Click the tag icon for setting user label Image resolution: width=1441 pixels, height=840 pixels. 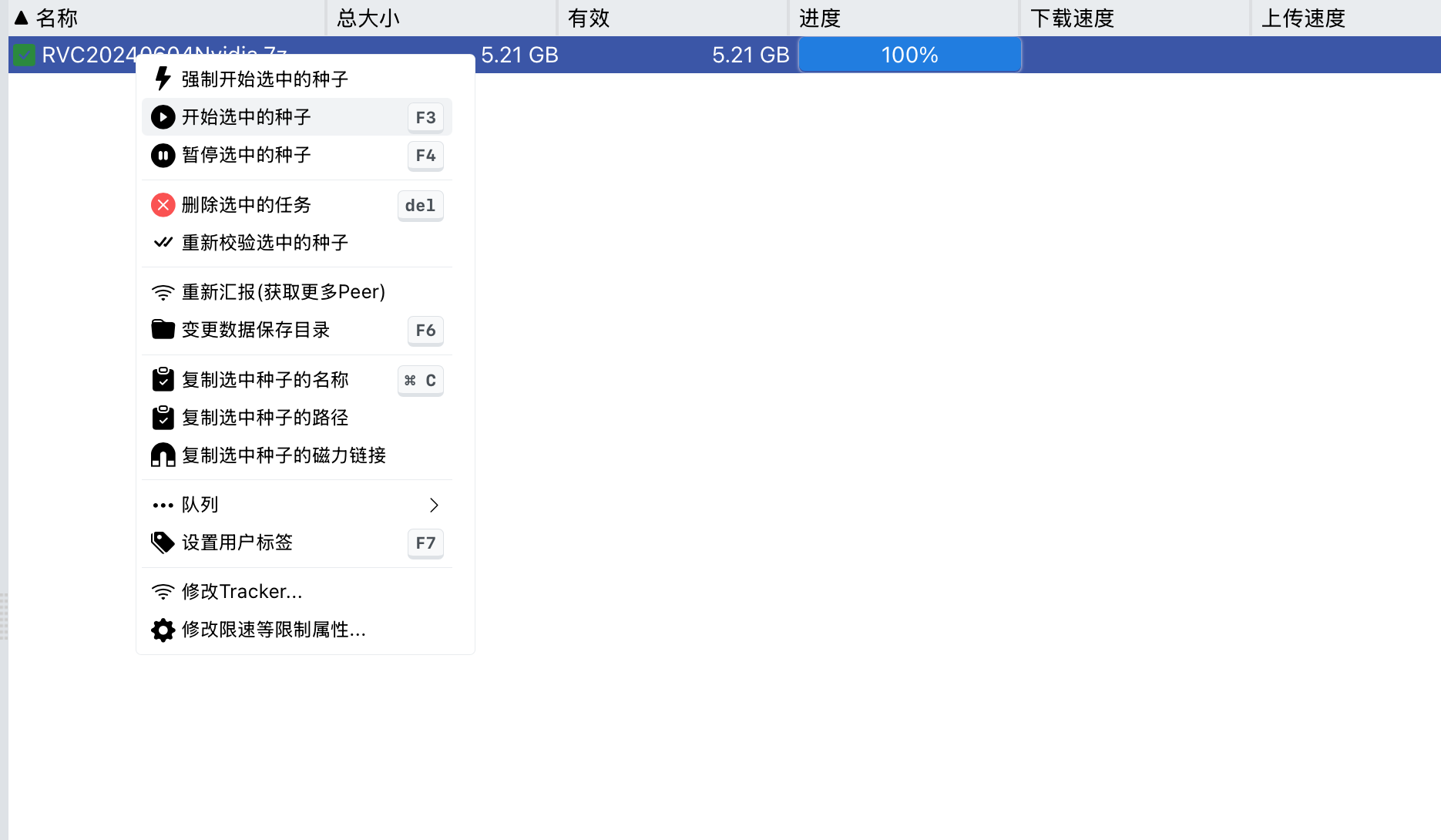(x=163, y=542)
